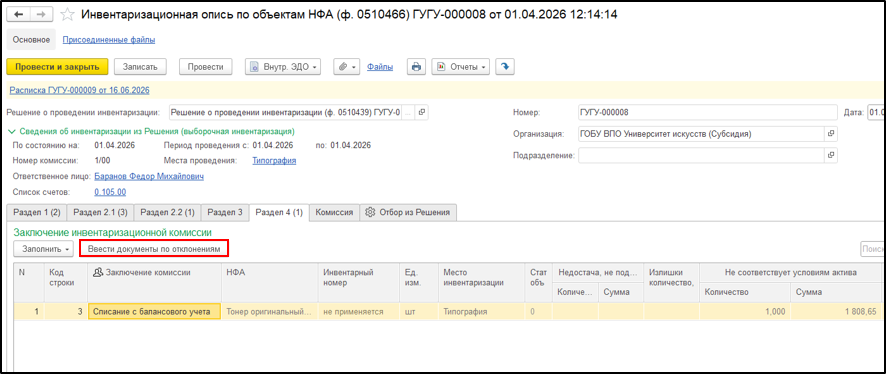Open the Файлы link
The width and height of the screenshot is (886, 374).
pyautogui.click(x=380, y=67)
